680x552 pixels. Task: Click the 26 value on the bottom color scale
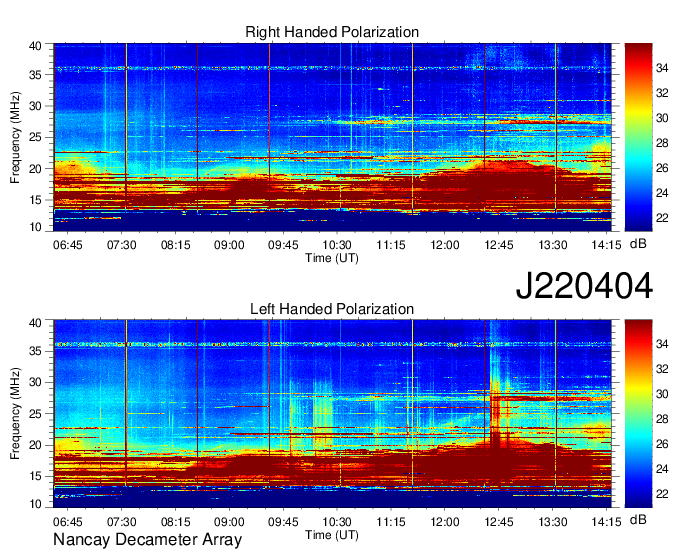click(662, 444)
